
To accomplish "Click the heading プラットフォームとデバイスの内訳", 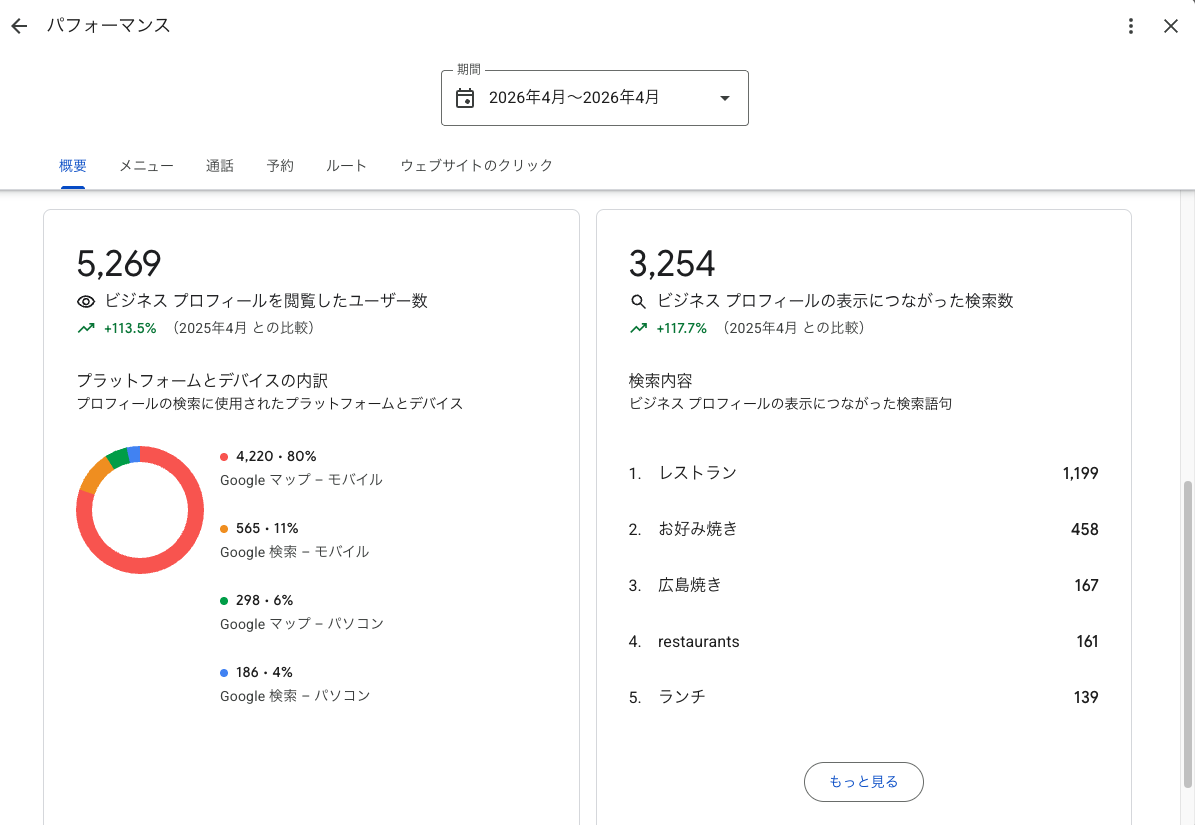I will coord(202,380).
